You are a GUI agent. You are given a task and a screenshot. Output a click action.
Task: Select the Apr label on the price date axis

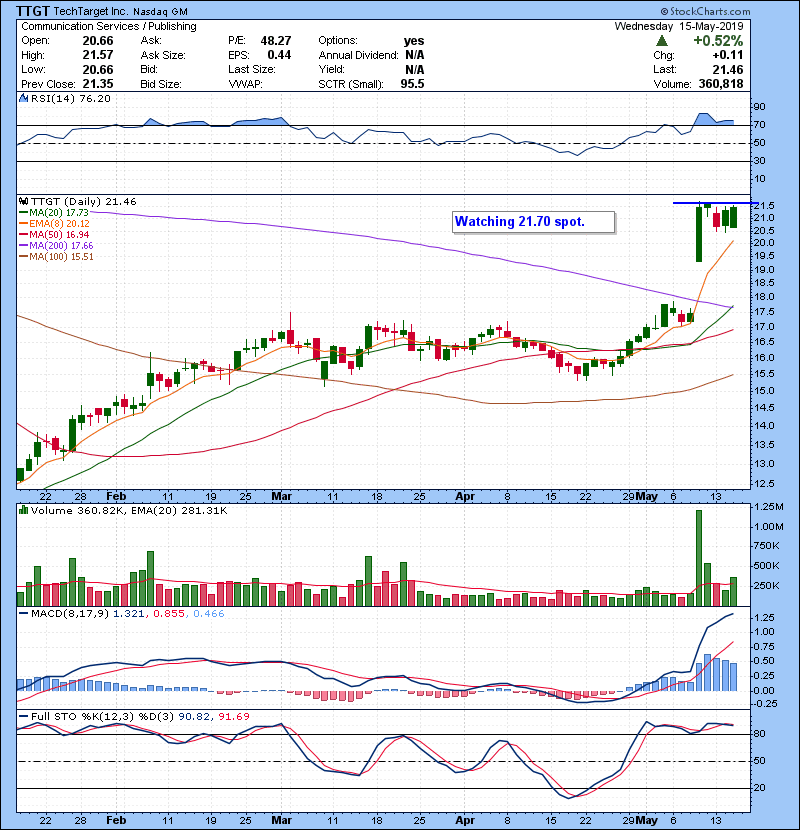(465, 495)
